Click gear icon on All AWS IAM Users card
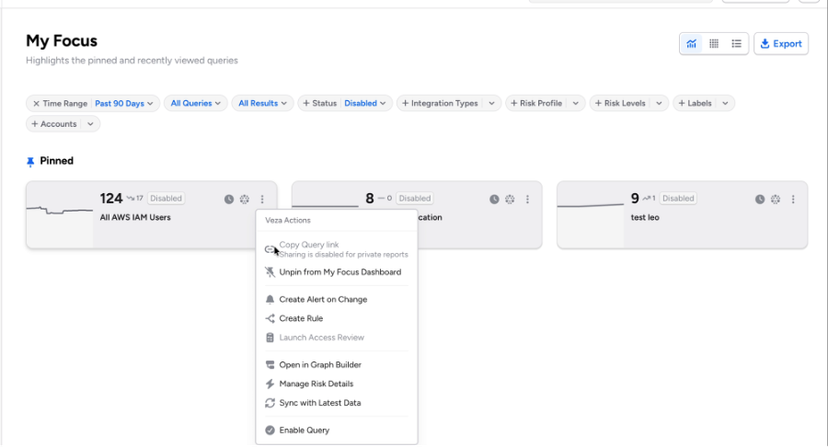Screen dimensions: 828x447 click(x=244, y=199)
